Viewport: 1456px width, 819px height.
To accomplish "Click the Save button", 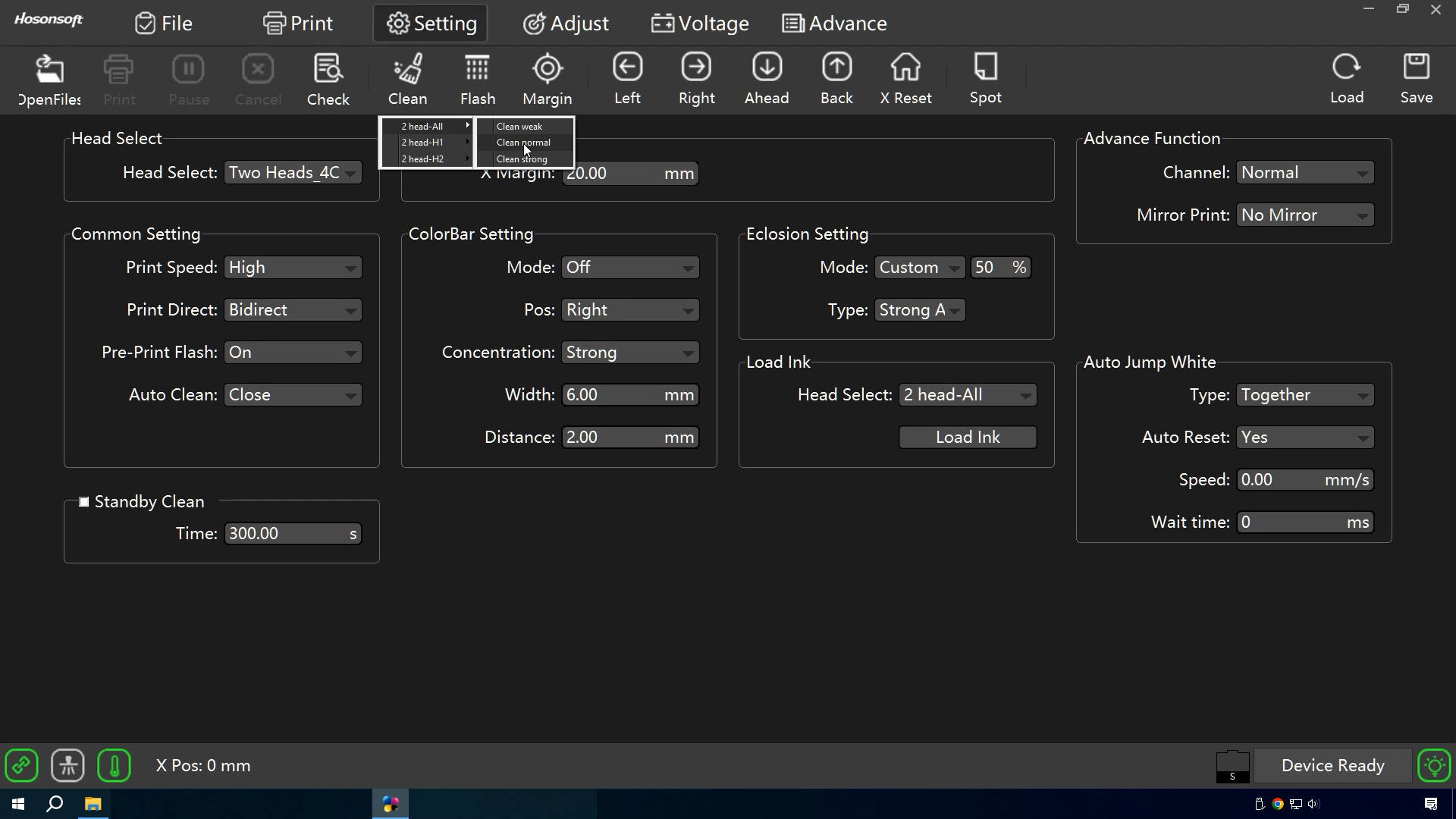I will [1417, 78].
